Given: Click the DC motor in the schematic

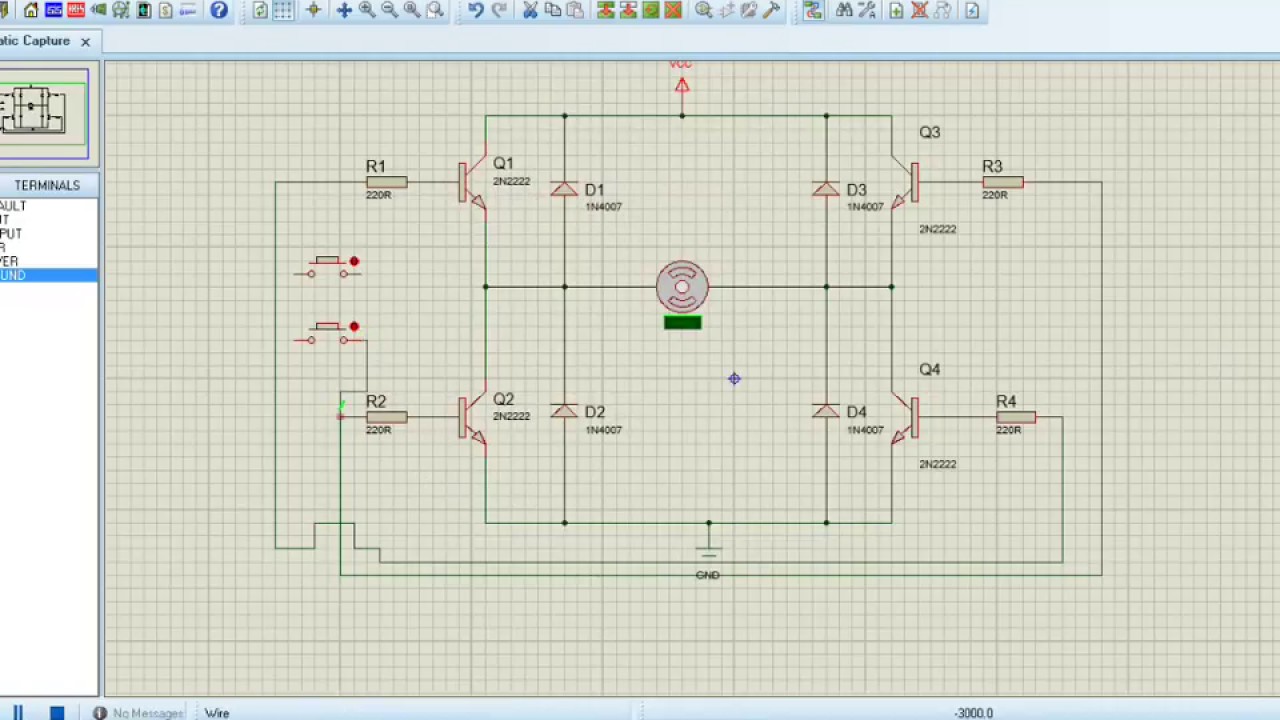Looking at the screenshot, I should (682, 287).
